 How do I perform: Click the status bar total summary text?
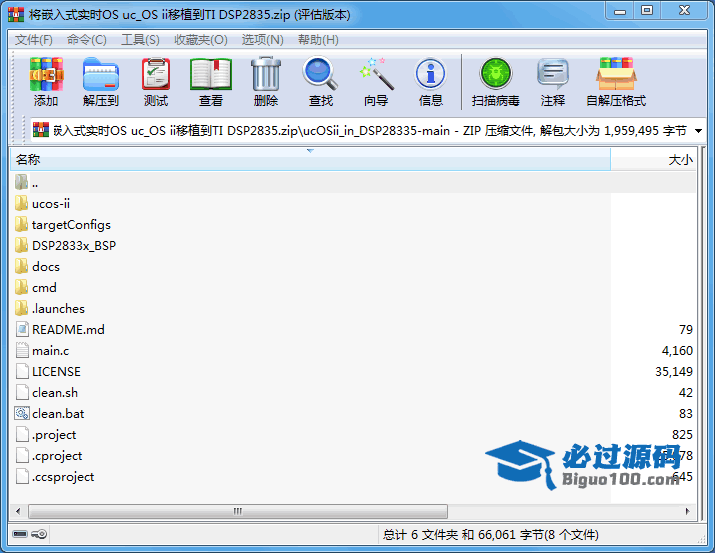[x=491, y=534]
